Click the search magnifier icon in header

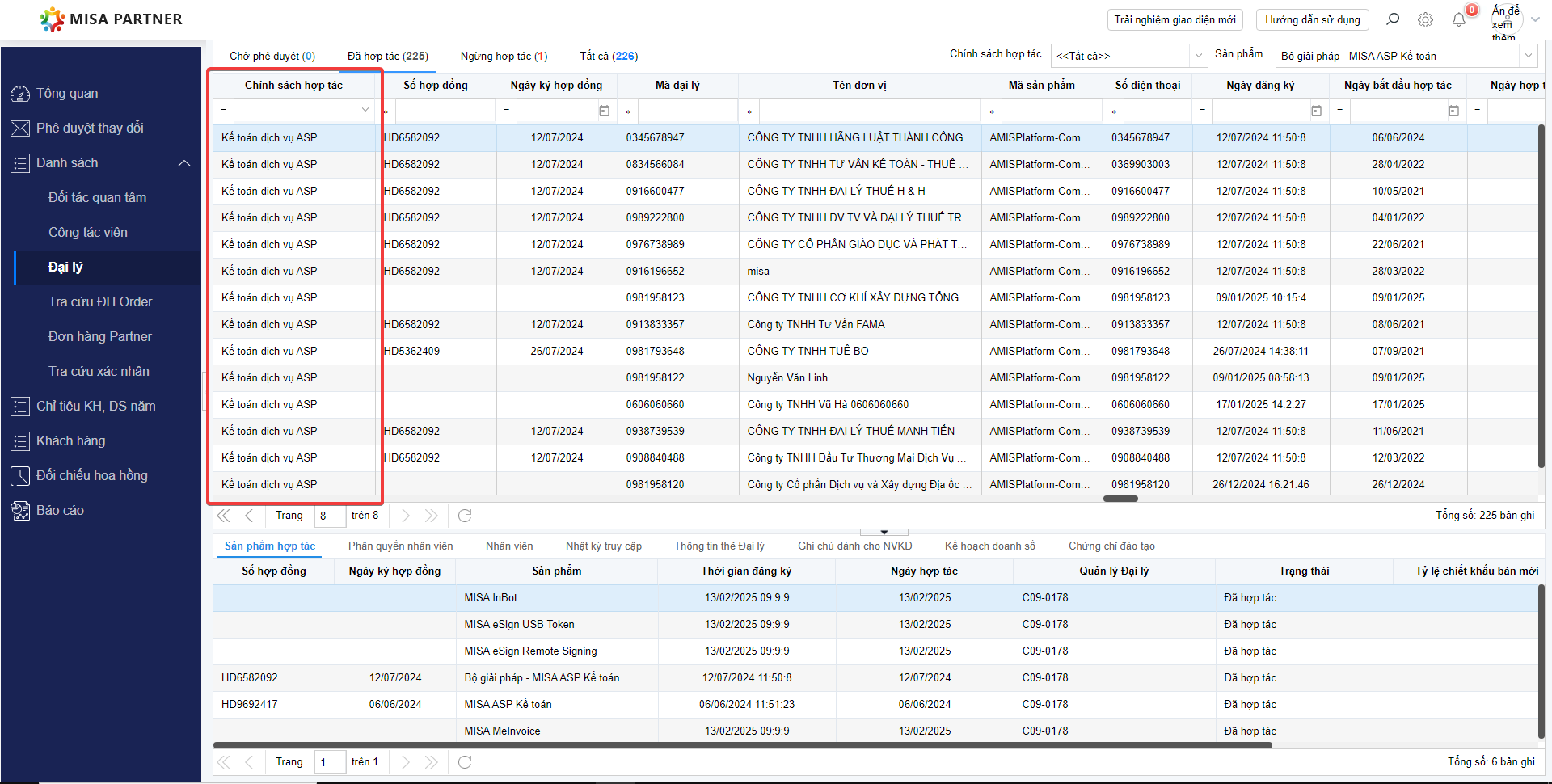coord(1393,19)
